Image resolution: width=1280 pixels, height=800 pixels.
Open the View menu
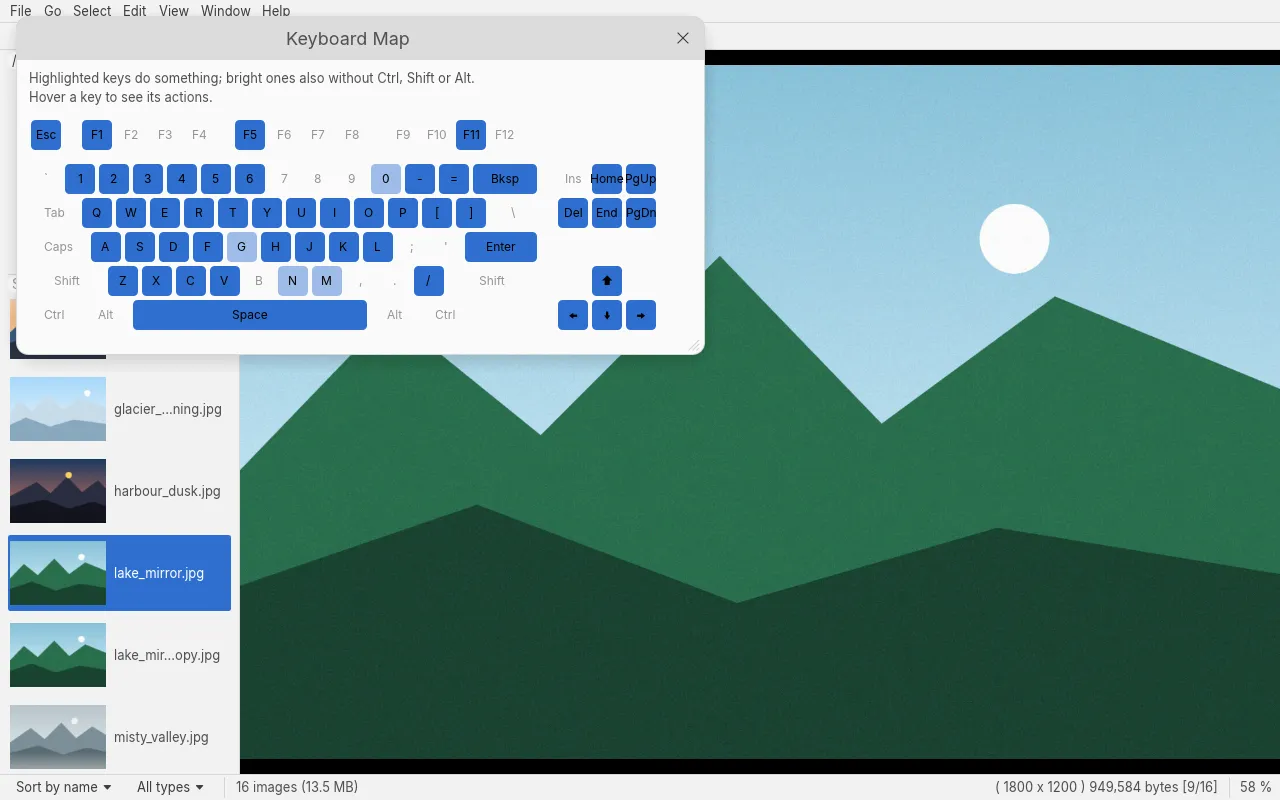[174, 11]
